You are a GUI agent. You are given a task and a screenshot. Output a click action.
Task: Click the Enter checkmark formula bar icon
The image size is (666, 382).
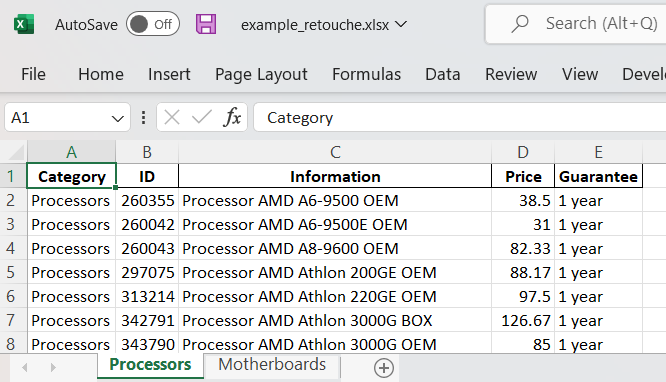pos(202,117)
